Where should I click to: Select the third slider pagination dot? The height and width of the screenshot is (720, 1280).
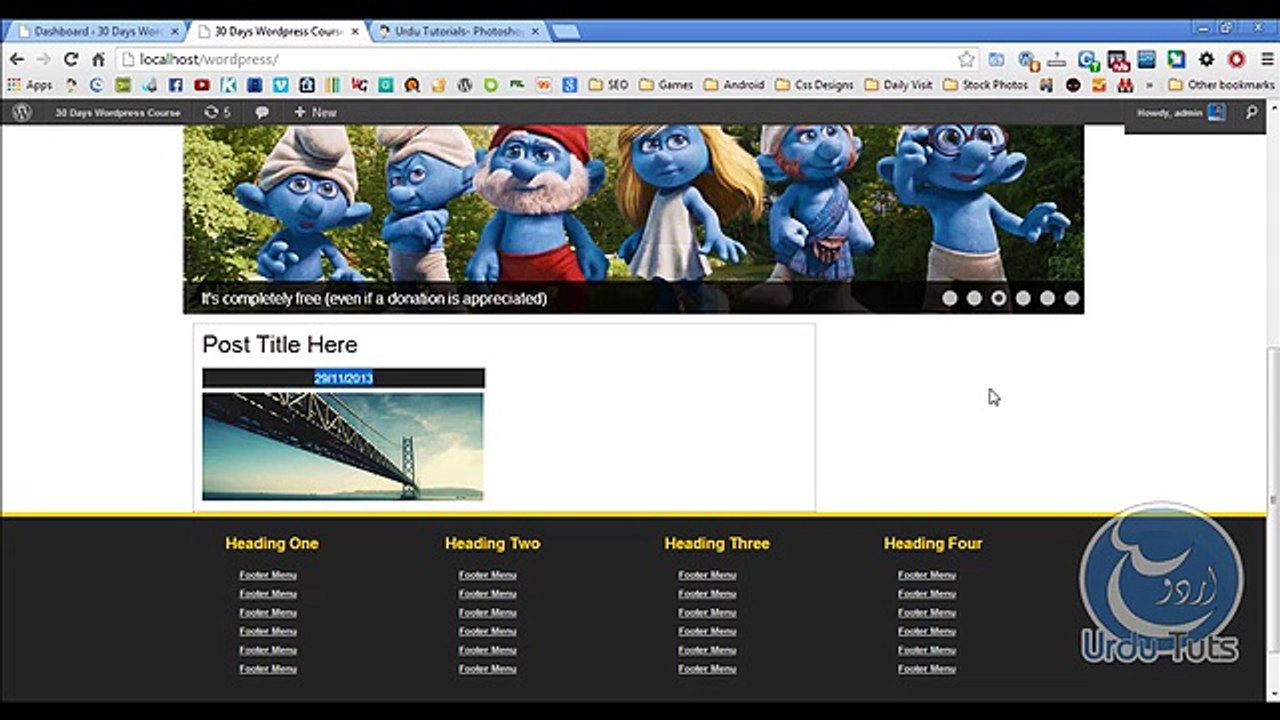click(999, 298)
